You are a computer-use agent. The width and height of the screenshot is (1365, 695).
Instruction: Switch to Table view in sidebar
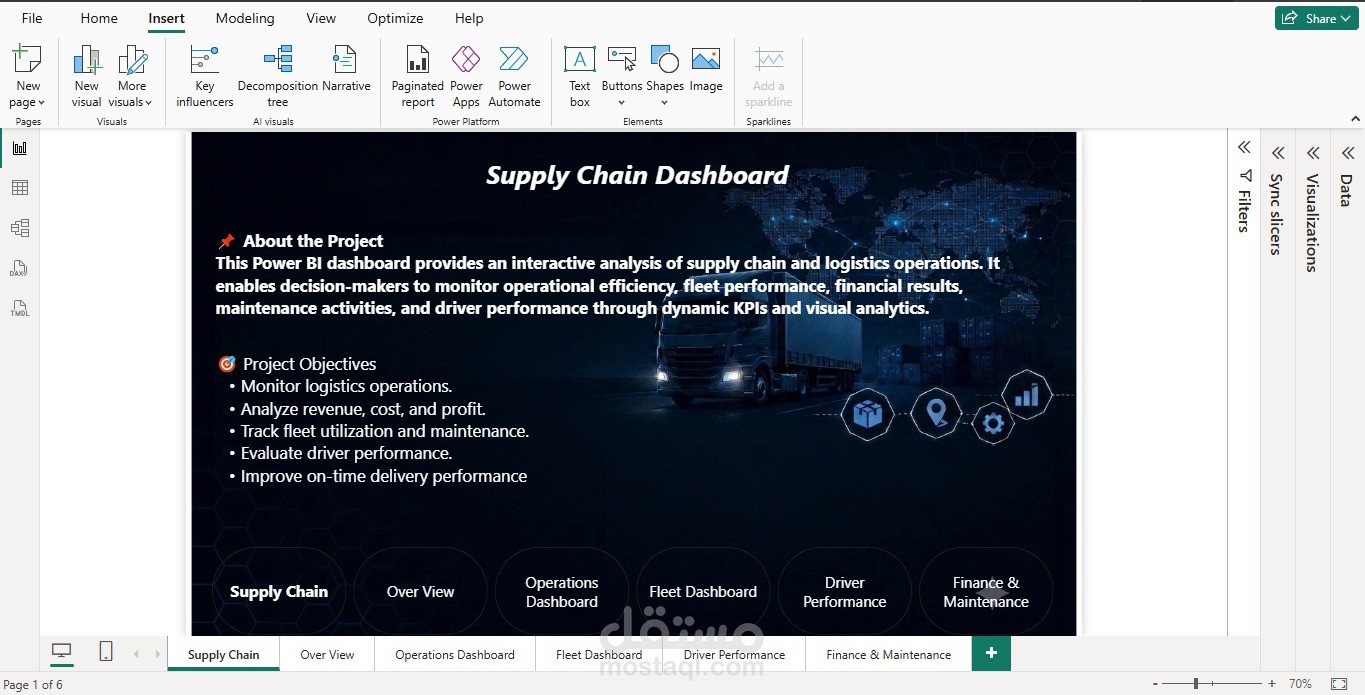pos(20,188)
